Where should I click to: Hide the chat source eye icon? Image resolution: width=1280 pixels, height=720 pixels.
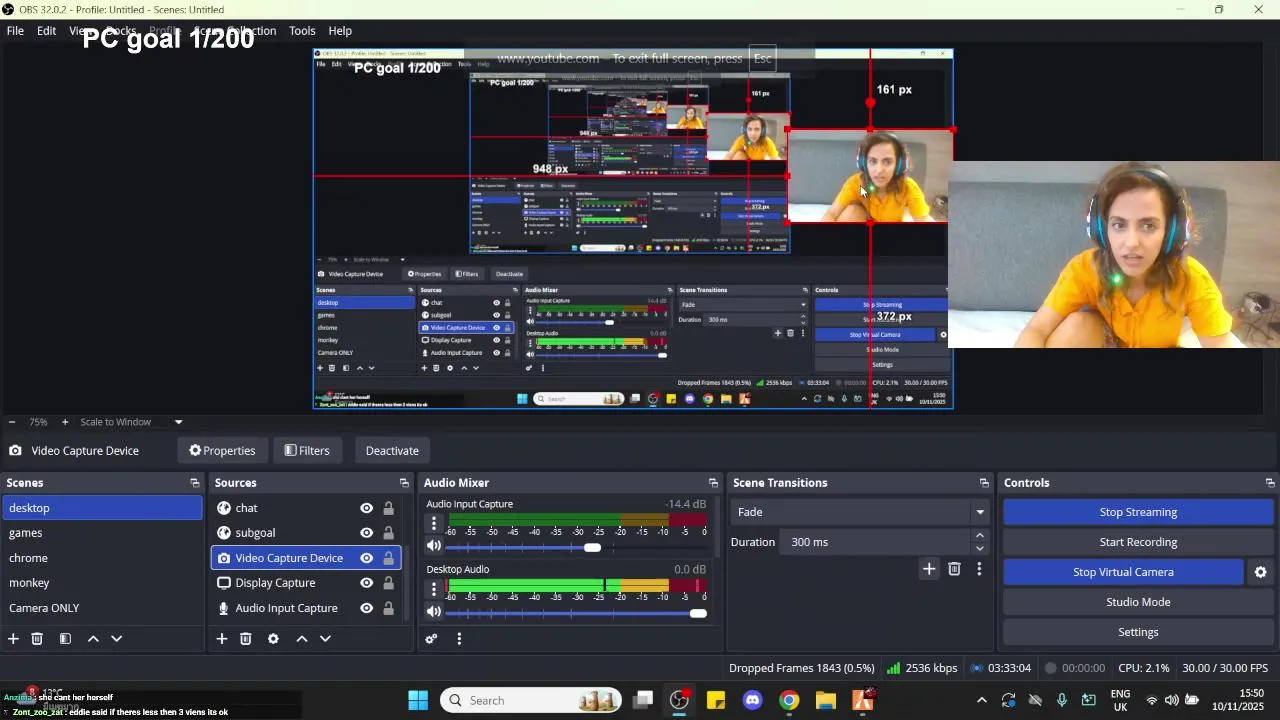tap(367, 508)
